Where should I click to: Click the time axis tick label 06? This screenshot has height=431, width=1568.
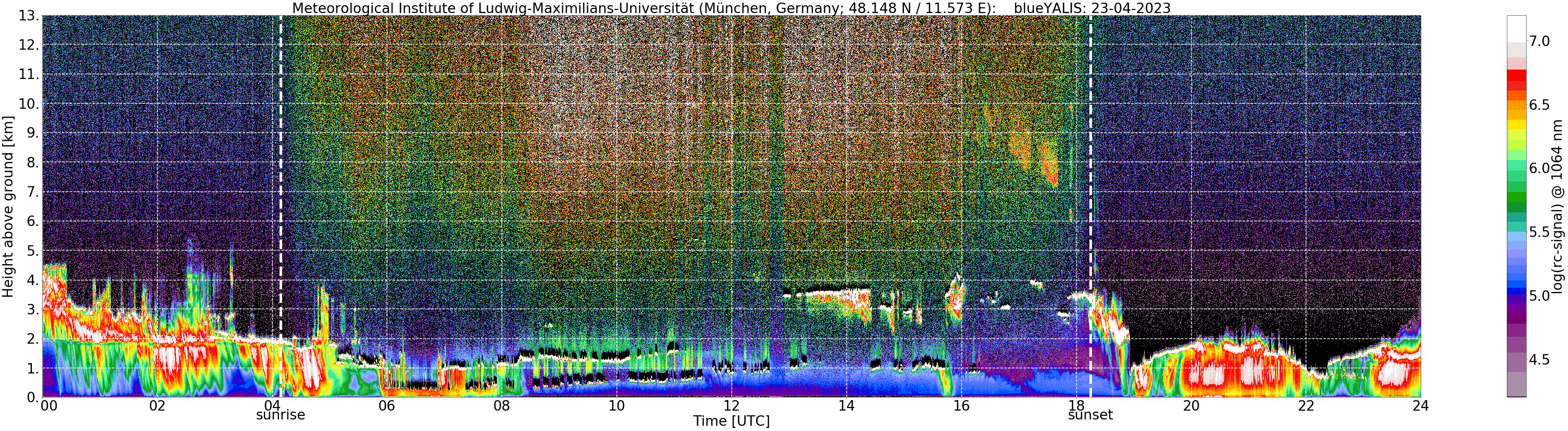(x=387, y=406)
